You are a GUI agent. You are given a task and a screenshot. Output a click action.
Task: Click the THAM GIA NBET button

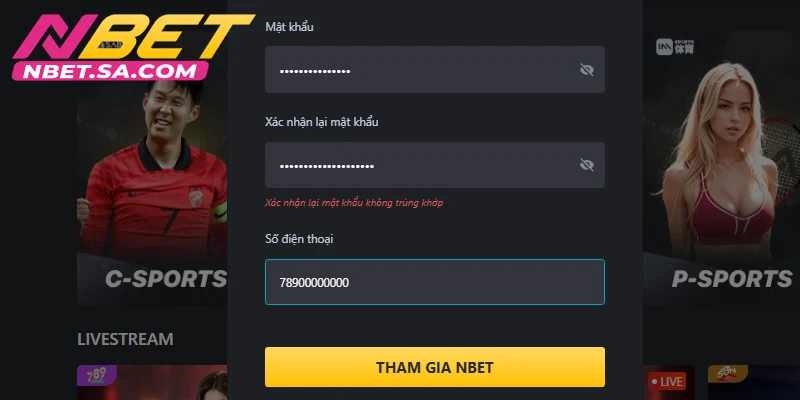pyautogui.click(x=435, y=367)
